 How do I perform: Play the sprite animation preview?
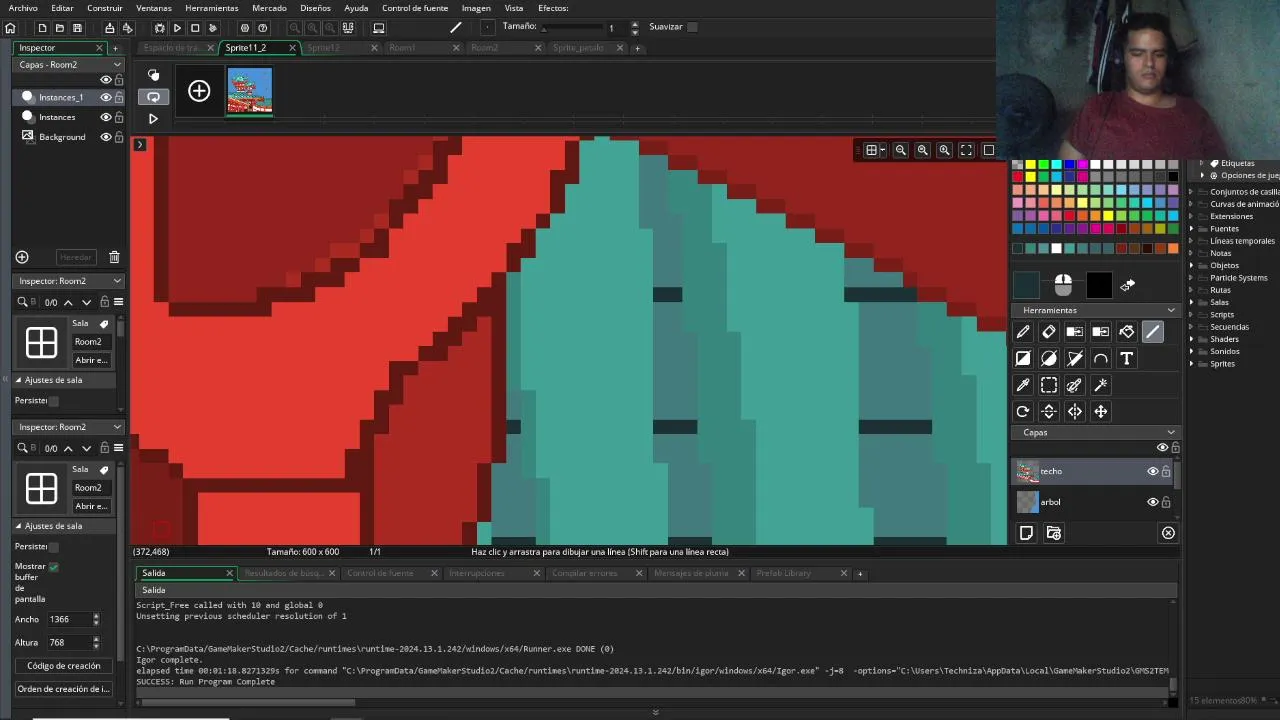[x=153, y=119]
